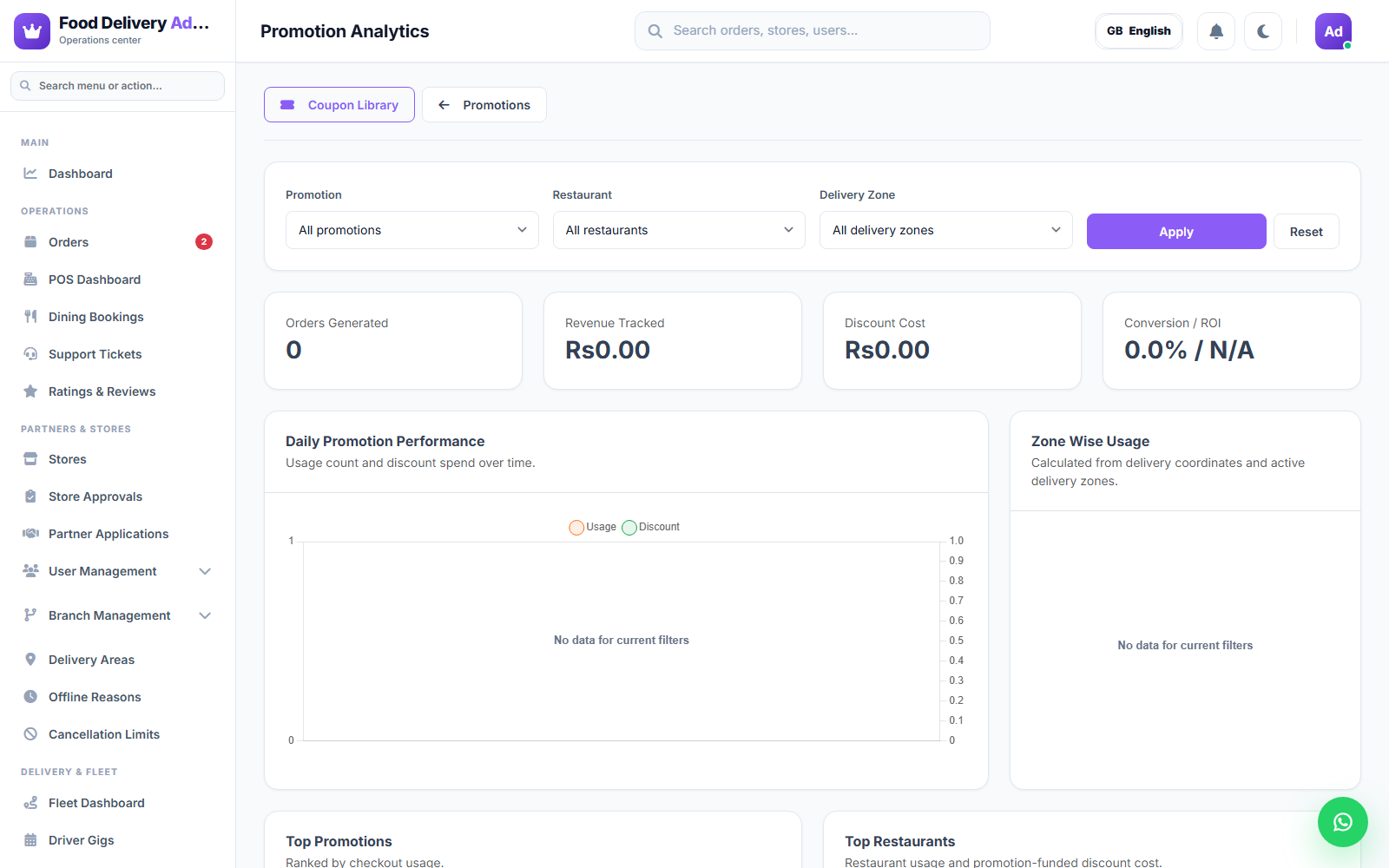Viewport: 1389px width, 868px height.
Task: Focus the Search orders, stores, users field
Action: pos(813,31)
